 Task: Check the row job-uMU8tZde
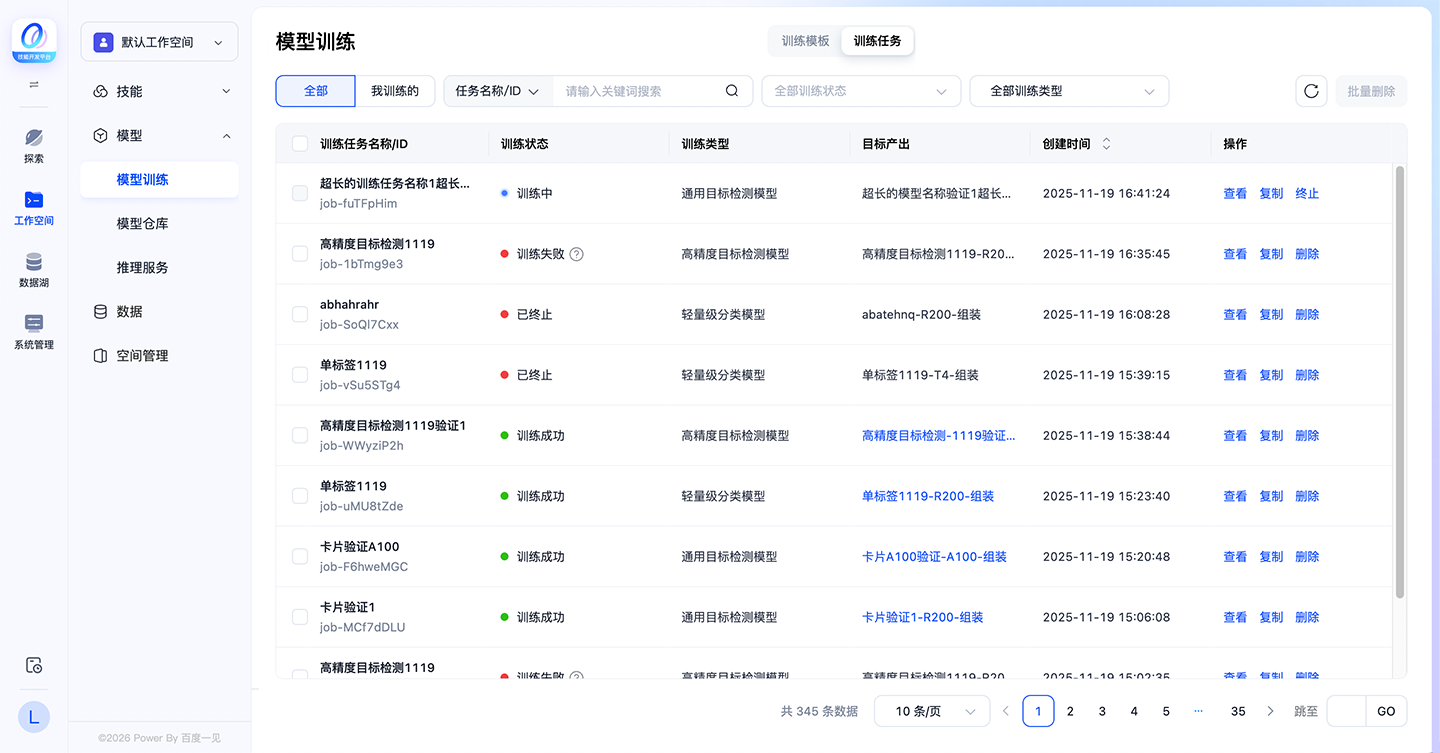pos(300,496)
